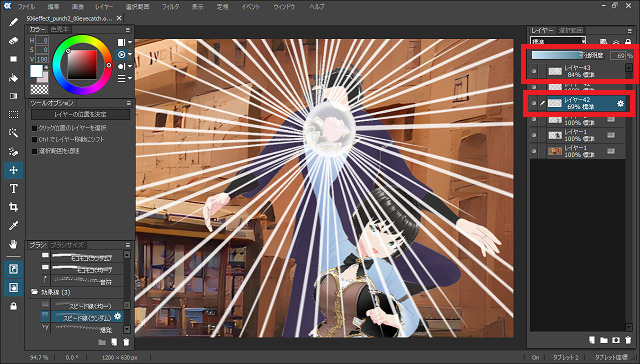Click the layer list's scroll-up arrow
Viewport: 640px width, 364px height.
(x=629, y=68)
